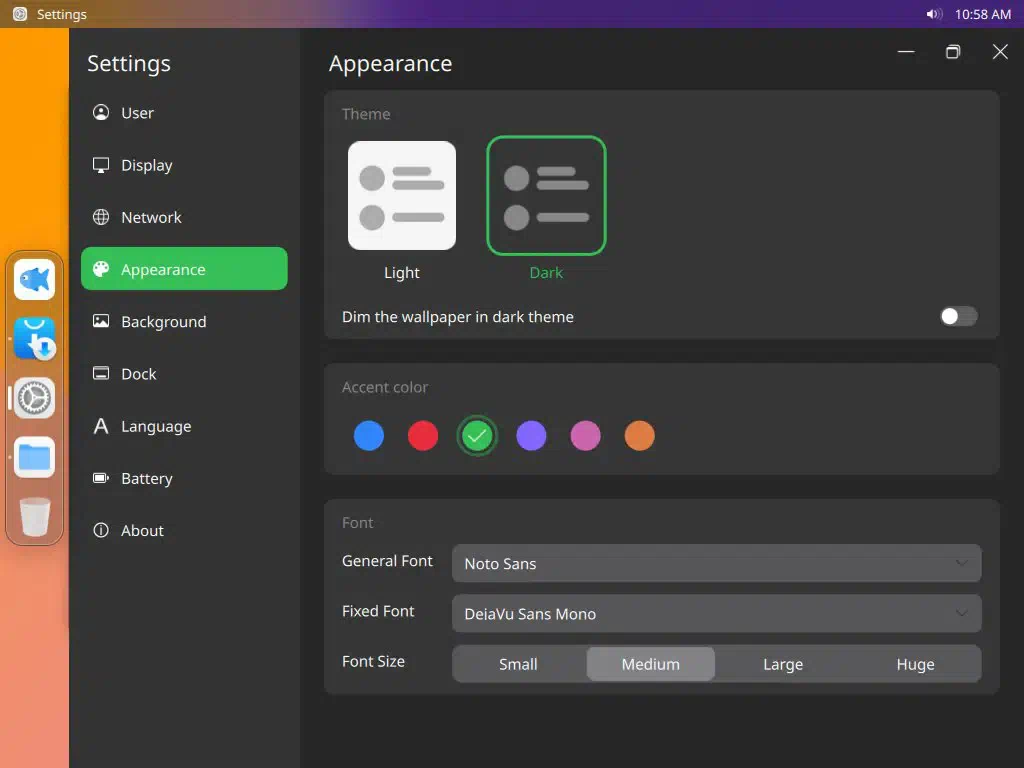The height and width of the screenshot is (768, 1024).
Task: Expand the General Font dropdown
Action: click(x=716, y=564)
